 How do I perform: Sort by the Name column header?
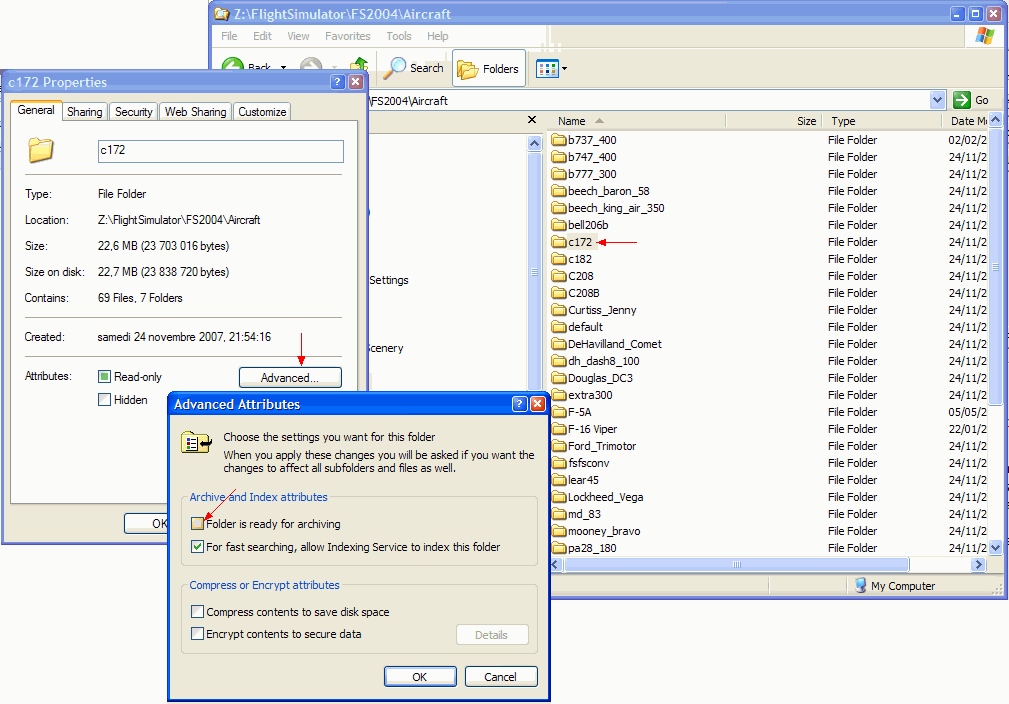(636, 121)
